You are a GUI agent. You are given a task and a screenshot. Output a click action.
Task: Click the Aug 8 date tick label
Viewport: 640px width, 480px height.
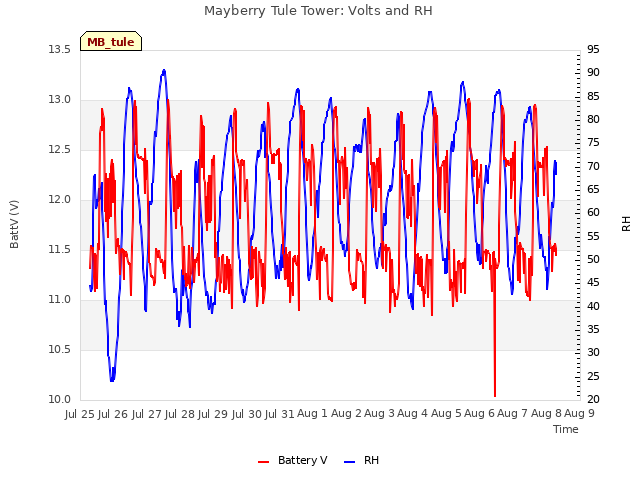pos(546,414)
